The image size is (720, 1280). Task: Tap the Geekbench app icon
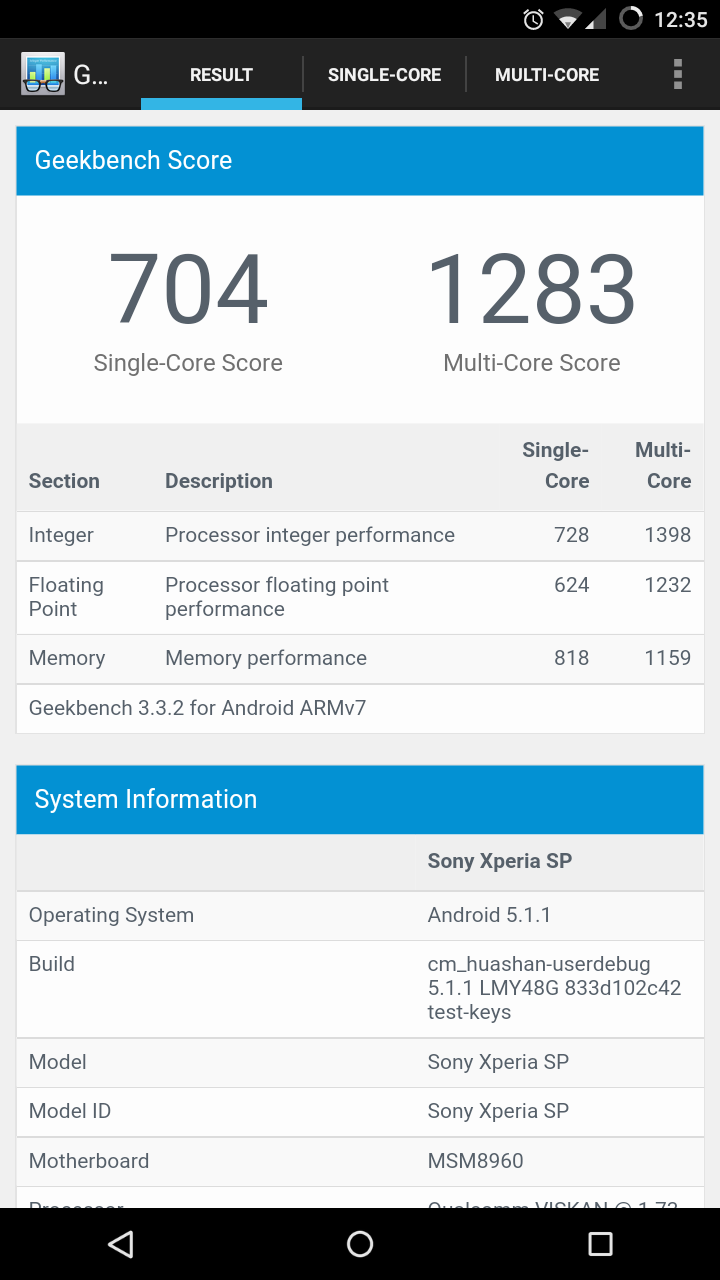[x=43, y=74]
